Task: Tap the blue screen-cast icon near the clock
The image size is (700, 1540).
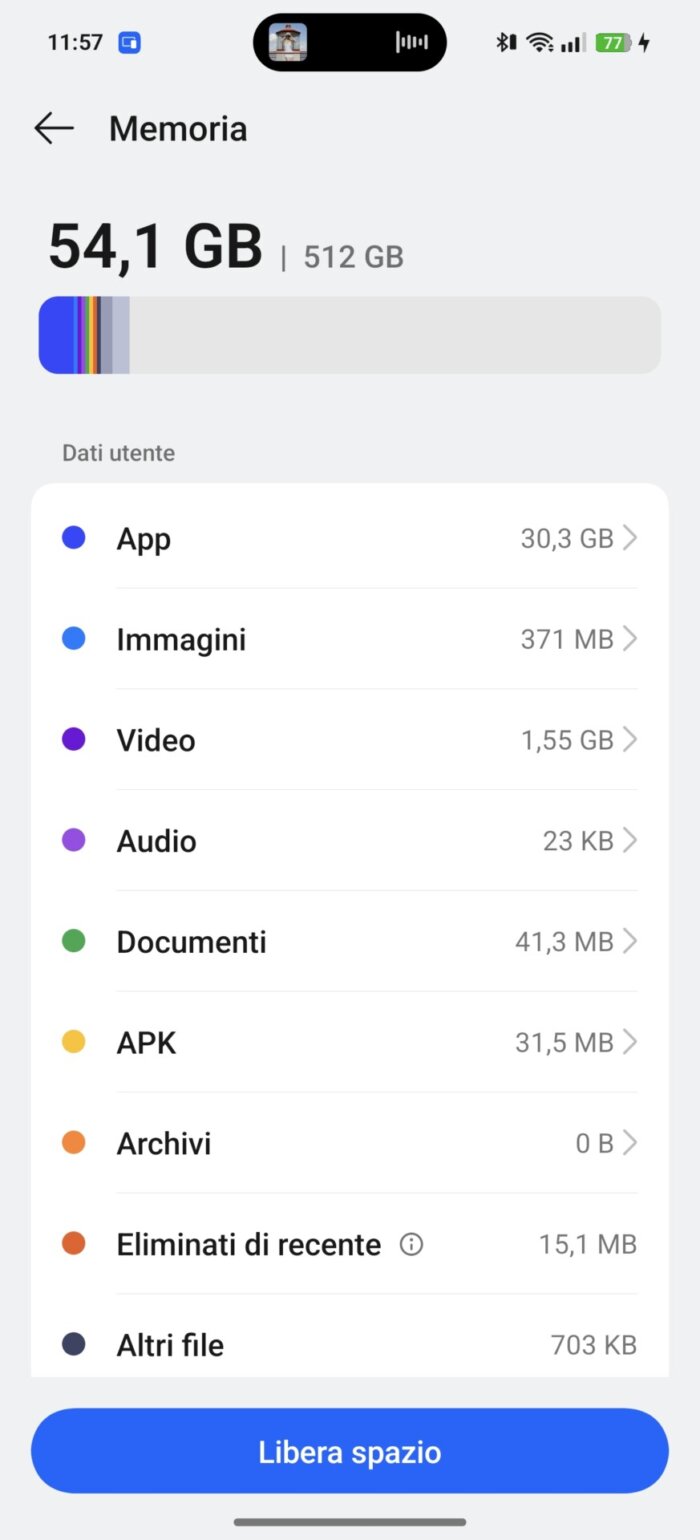Action: 129,43
